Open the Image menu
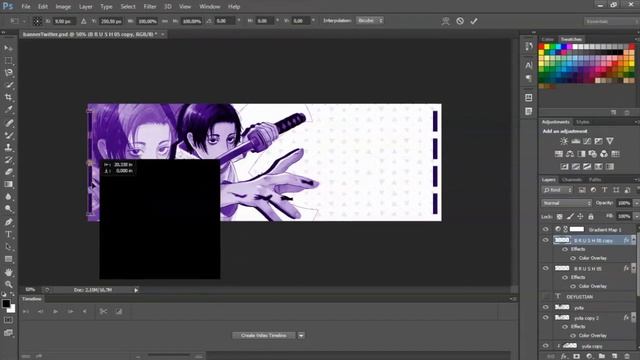Image resolution: width=640 pixels, height=360 pixels. coord(63,7)
